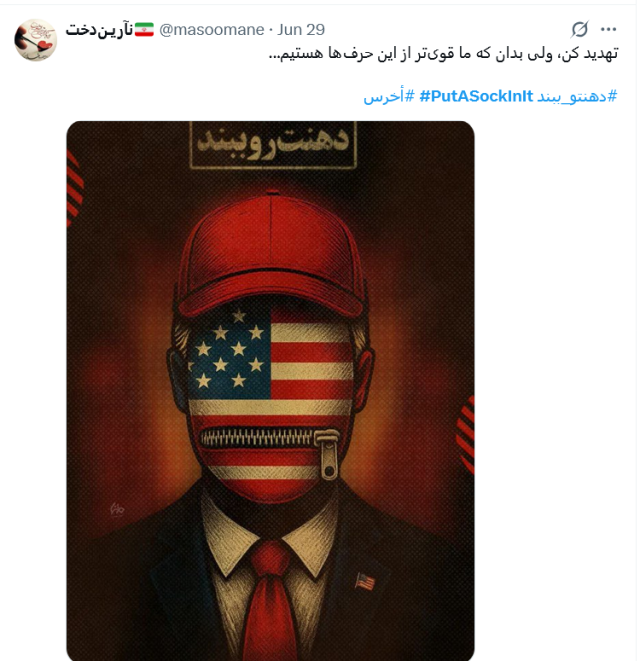Image resolution: width=640 pixels, height=661 pixels.
Task: Click the flag lapel pin on the suit
Action: click(x=365, y=582)
